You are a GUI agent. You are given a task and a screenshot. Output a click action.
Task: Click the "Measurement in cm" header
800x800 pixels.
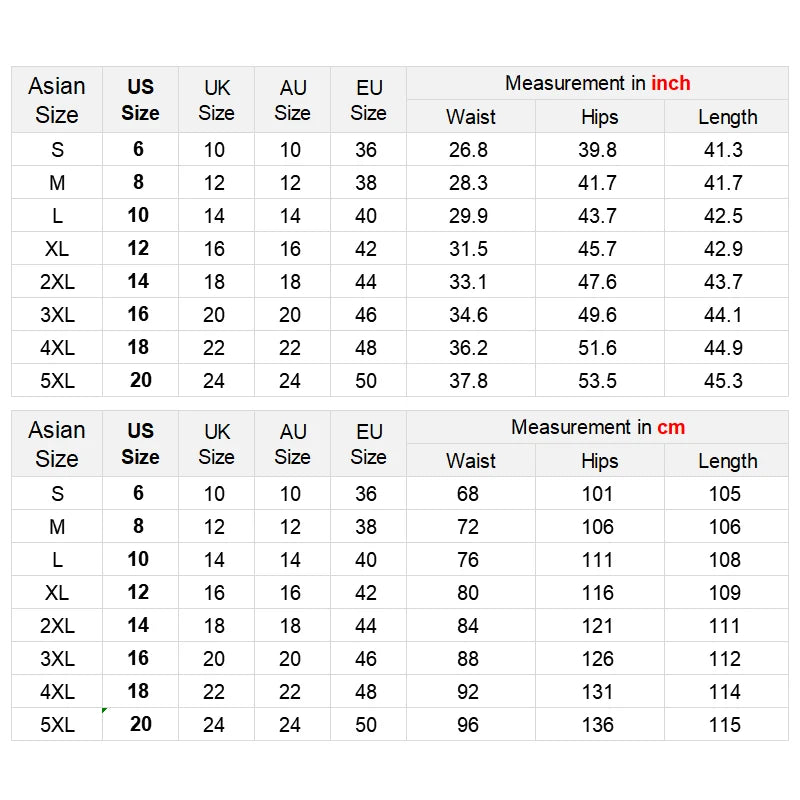pyautogui.click(x=597, y=428)
